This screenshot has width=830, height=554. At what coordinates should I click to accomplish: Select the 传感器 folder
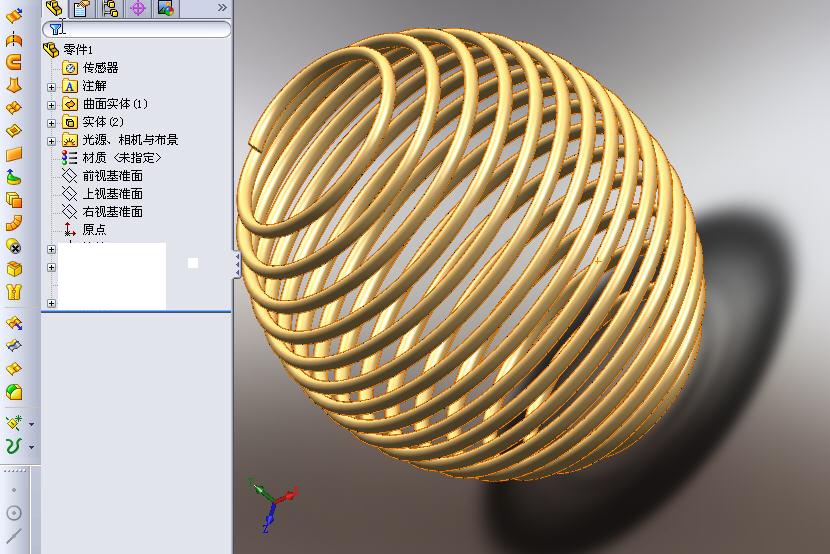click(90, 68)
